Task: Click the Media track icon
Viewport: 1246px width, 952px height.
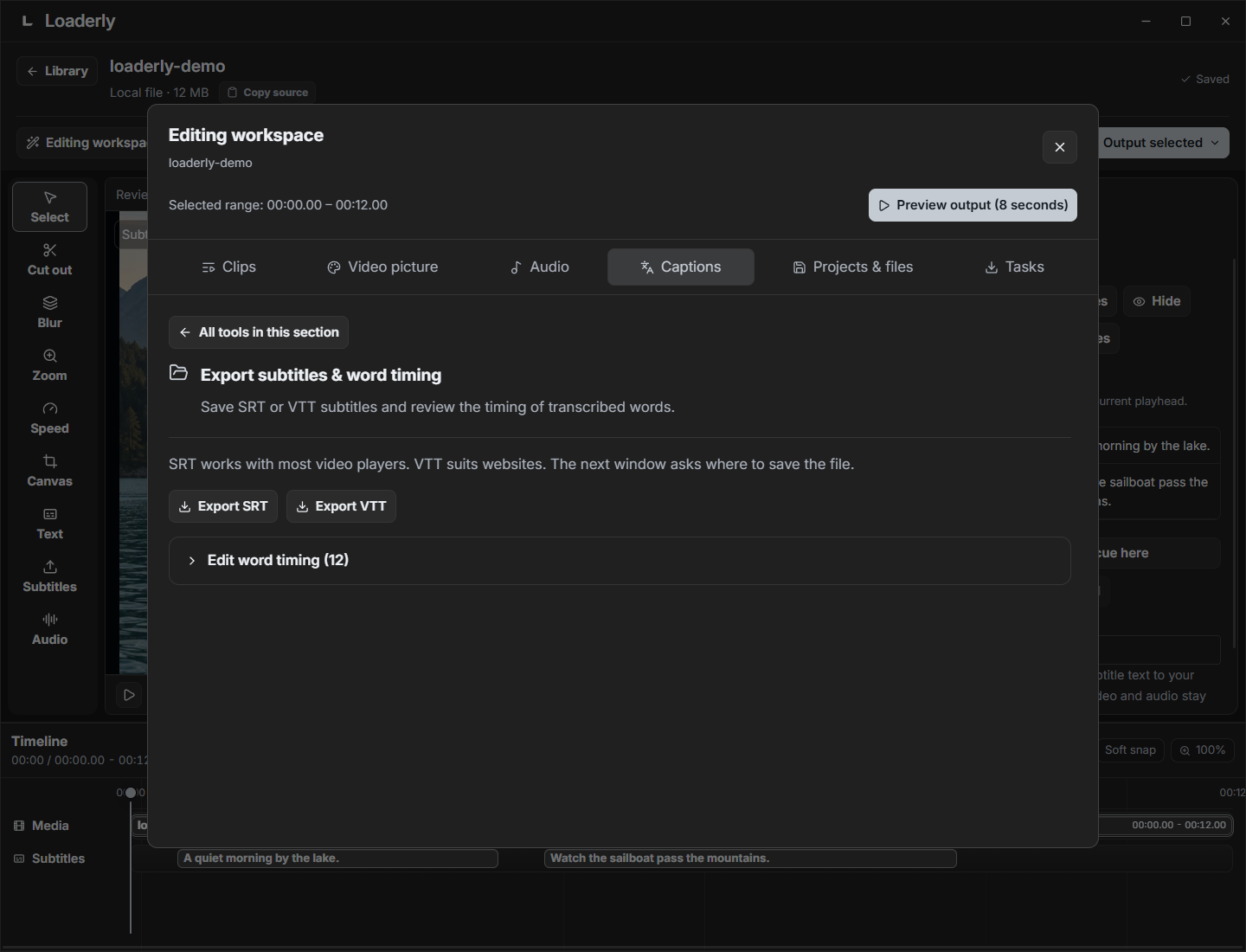Action: pyautogui.click(x=19, y=826)
